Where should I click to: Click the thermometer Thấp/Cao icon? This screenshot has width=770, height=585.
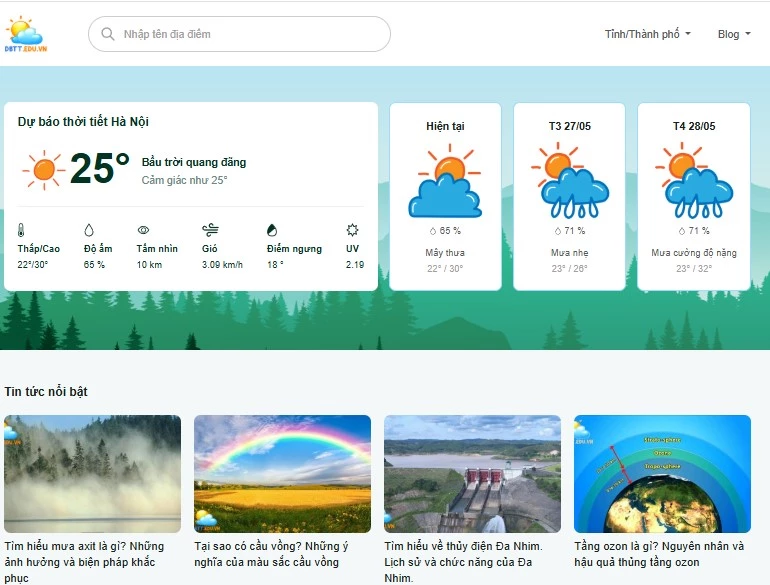coord(21,230)
